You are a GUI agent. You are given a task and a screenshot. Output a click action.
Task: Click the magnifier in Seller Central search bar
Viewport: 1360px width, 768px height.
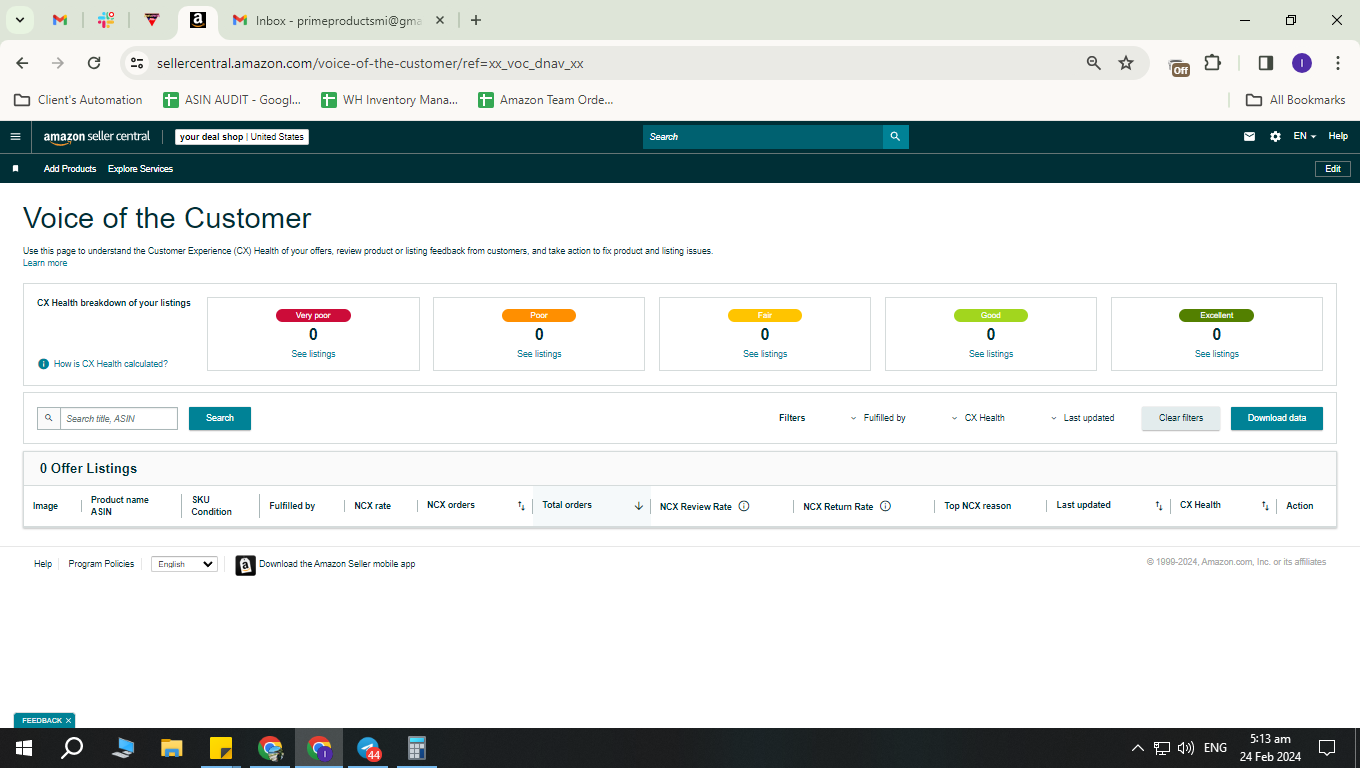click(895, 137)
